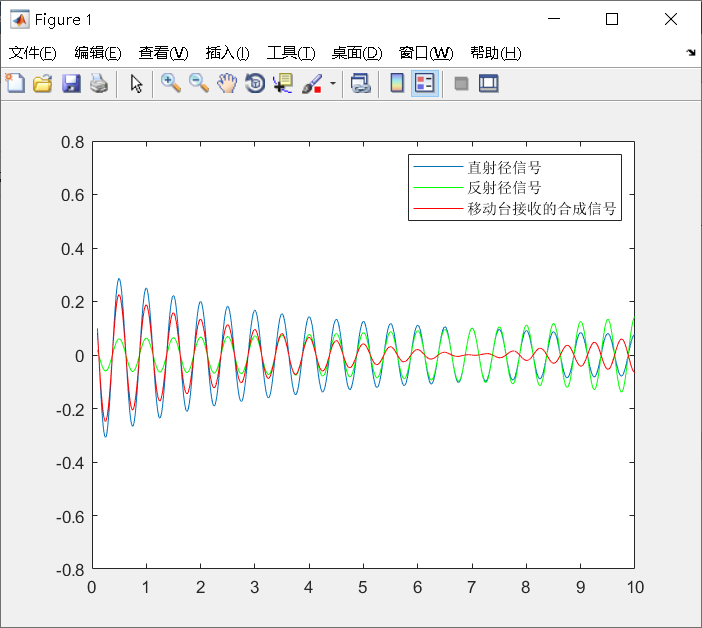This screenshot has width=702, height=628.
Task: Click legend entry 直射径信号
Action: click(x=504, y=167)
